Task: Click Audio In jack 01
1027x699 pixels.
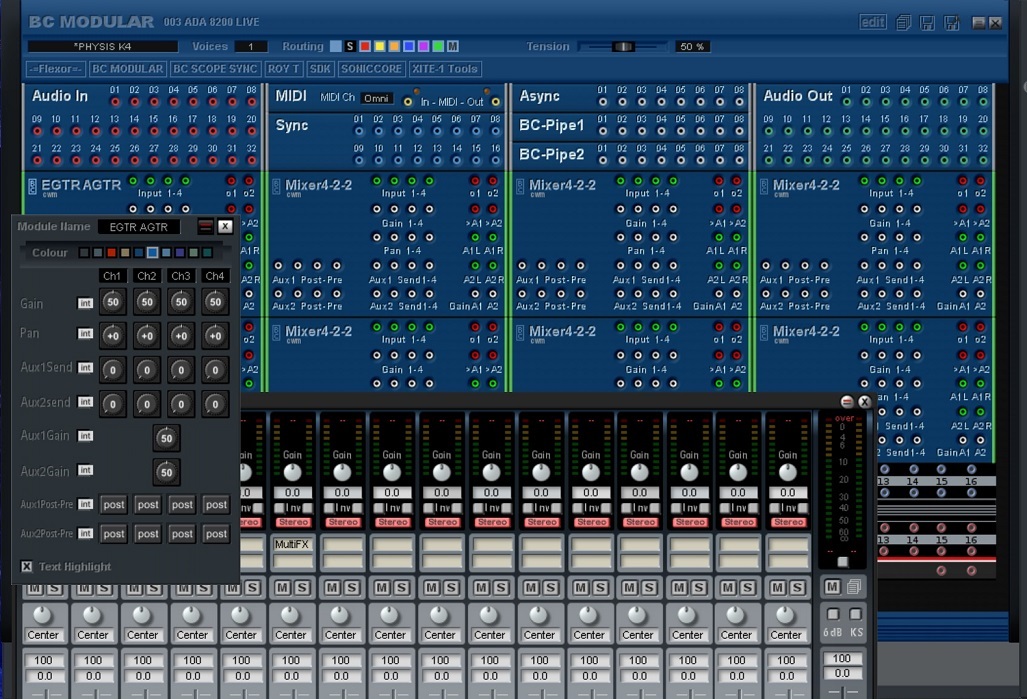Action: tap(115, 102)
